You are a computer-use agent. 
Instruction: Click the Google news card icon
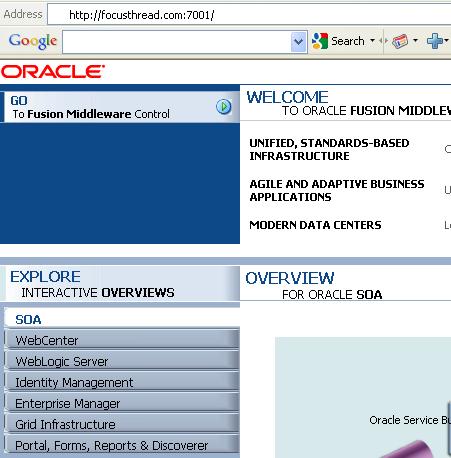400,41
